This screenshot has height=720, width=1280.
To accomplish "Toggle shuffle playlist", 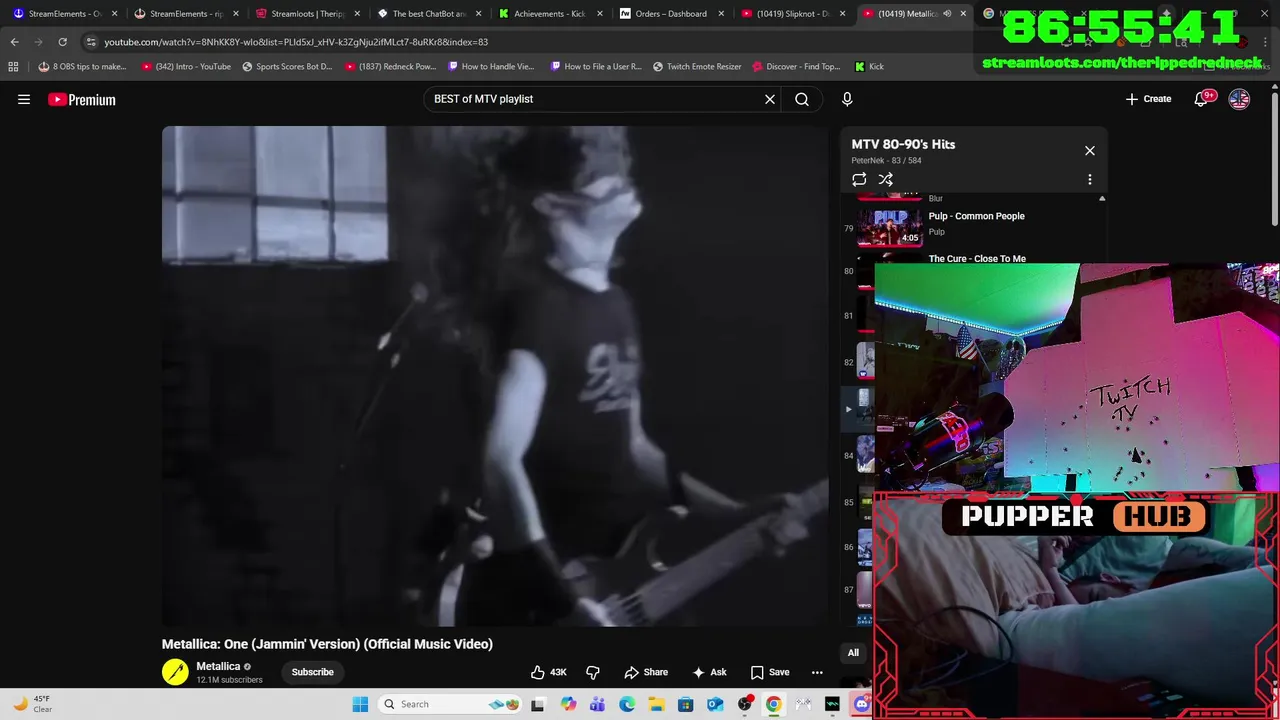I will click(x=886, y=179).
